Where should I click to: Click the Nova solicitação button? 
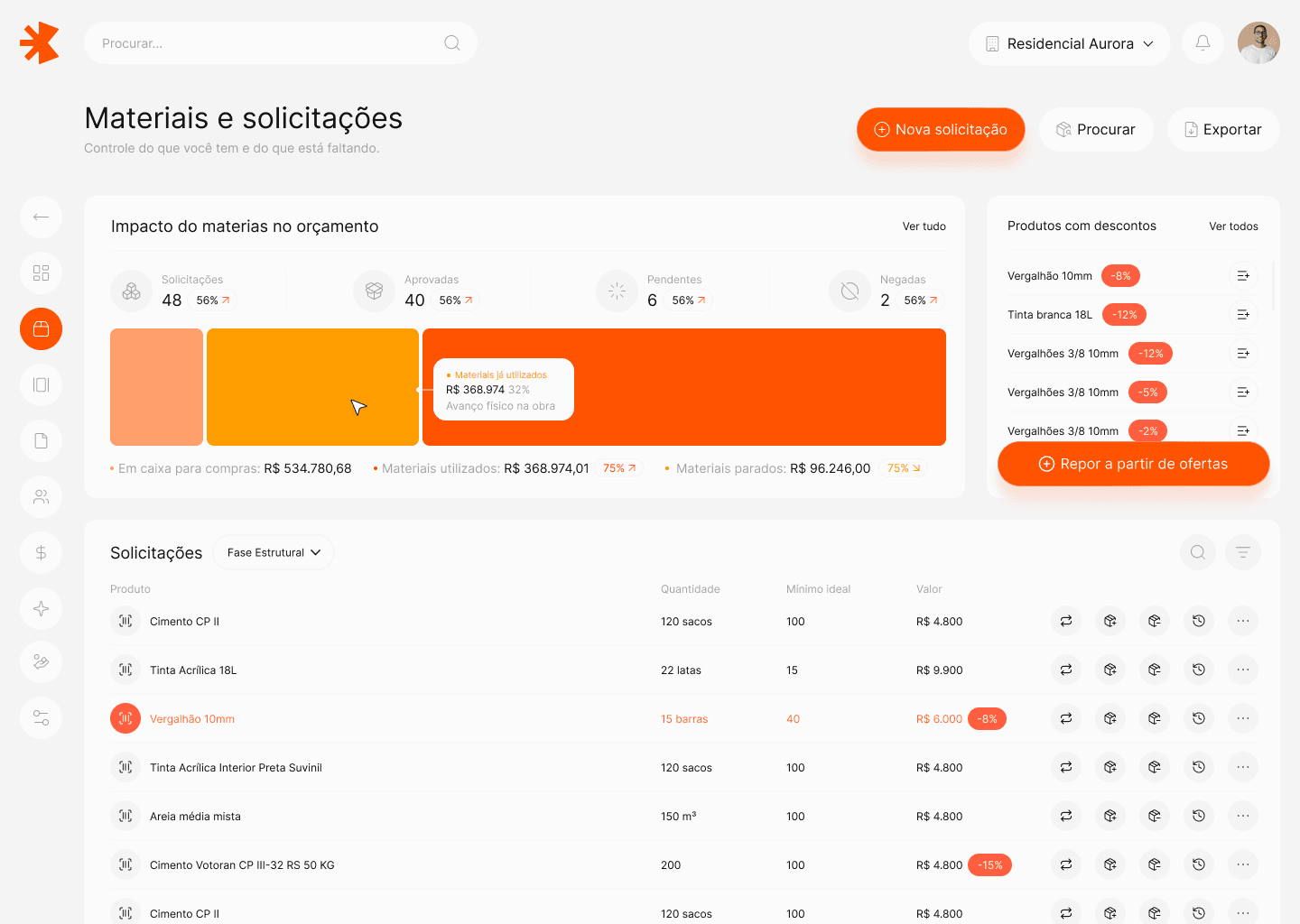941,129
